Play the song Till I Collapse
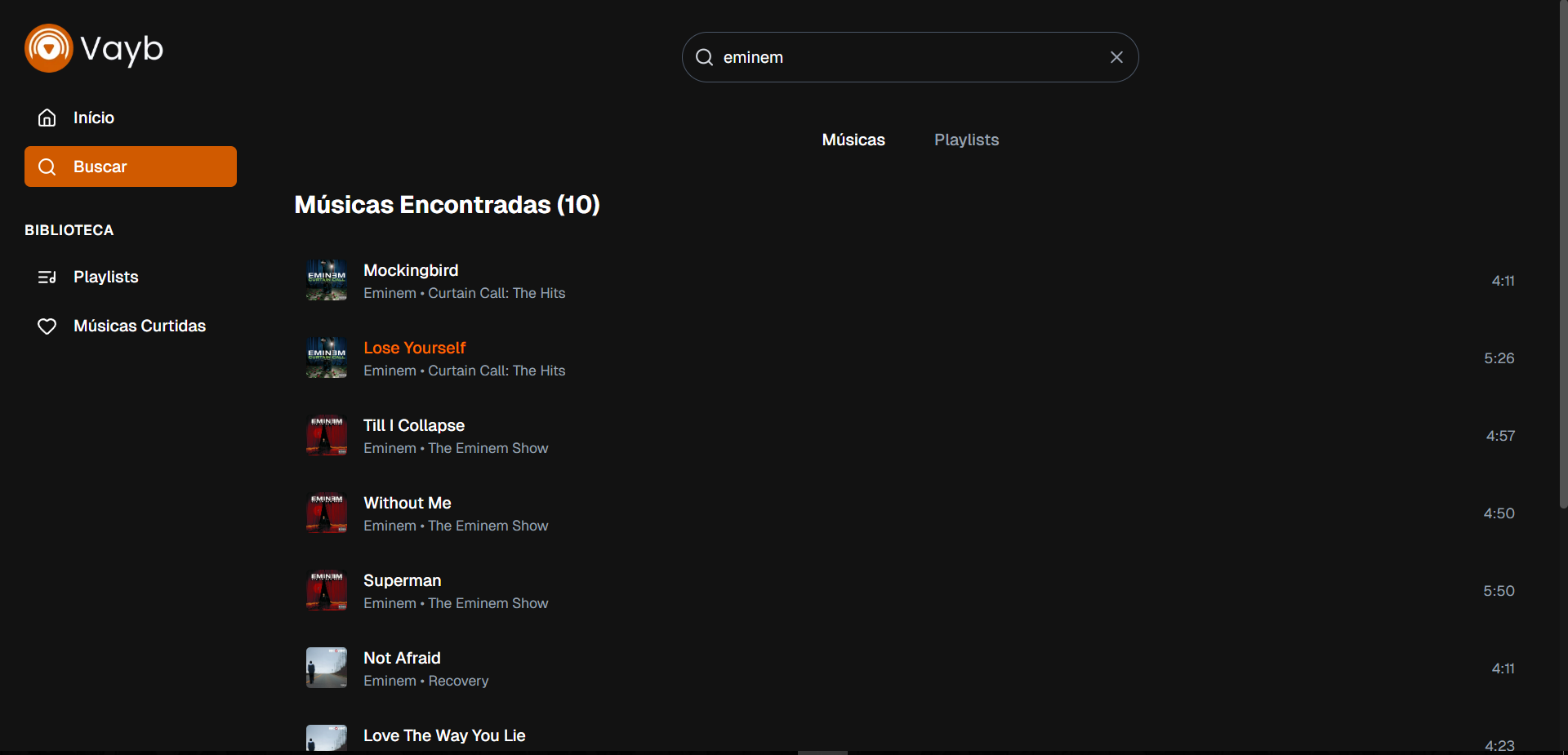Image resolution: width=1568 pixels, height=755 pixels. (x=414, y=425)
